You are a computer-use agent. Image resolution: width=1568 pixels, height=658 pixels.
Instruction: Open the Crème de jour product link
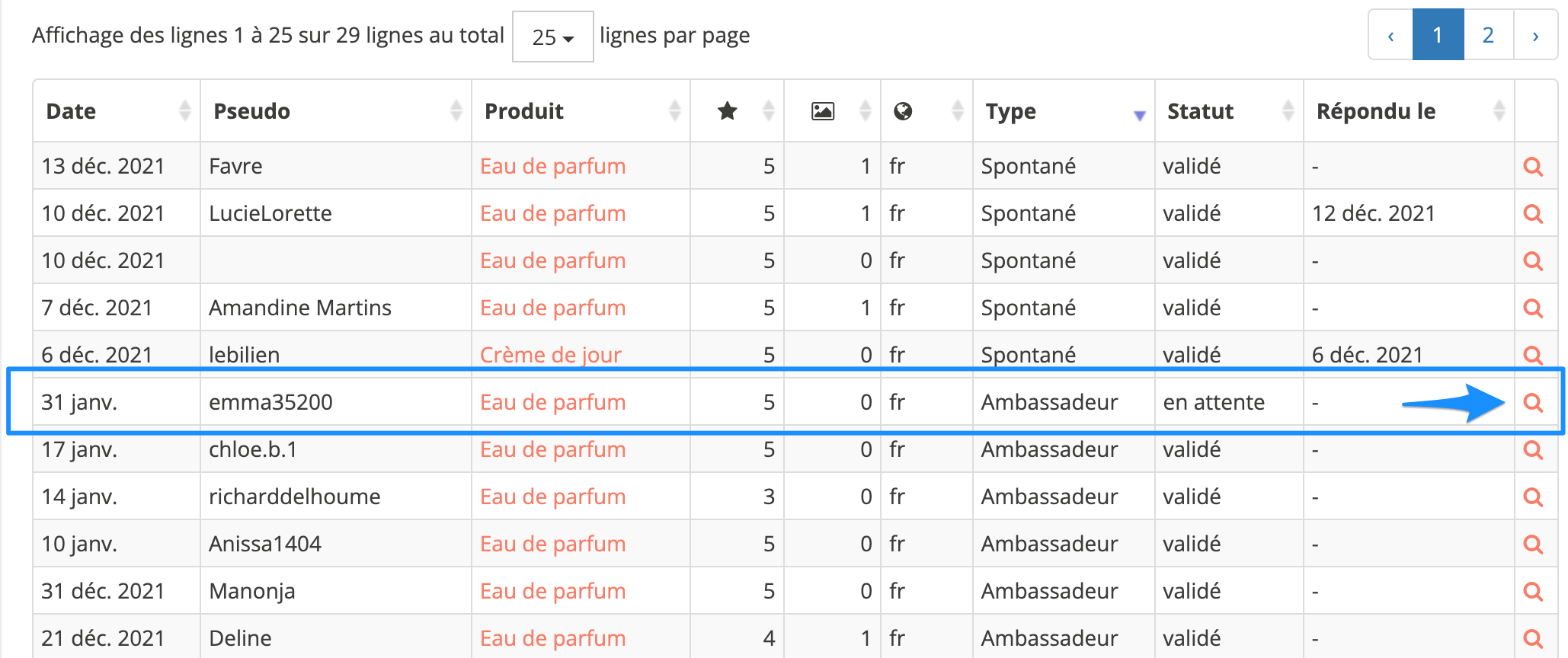click(x=550, y=355)
